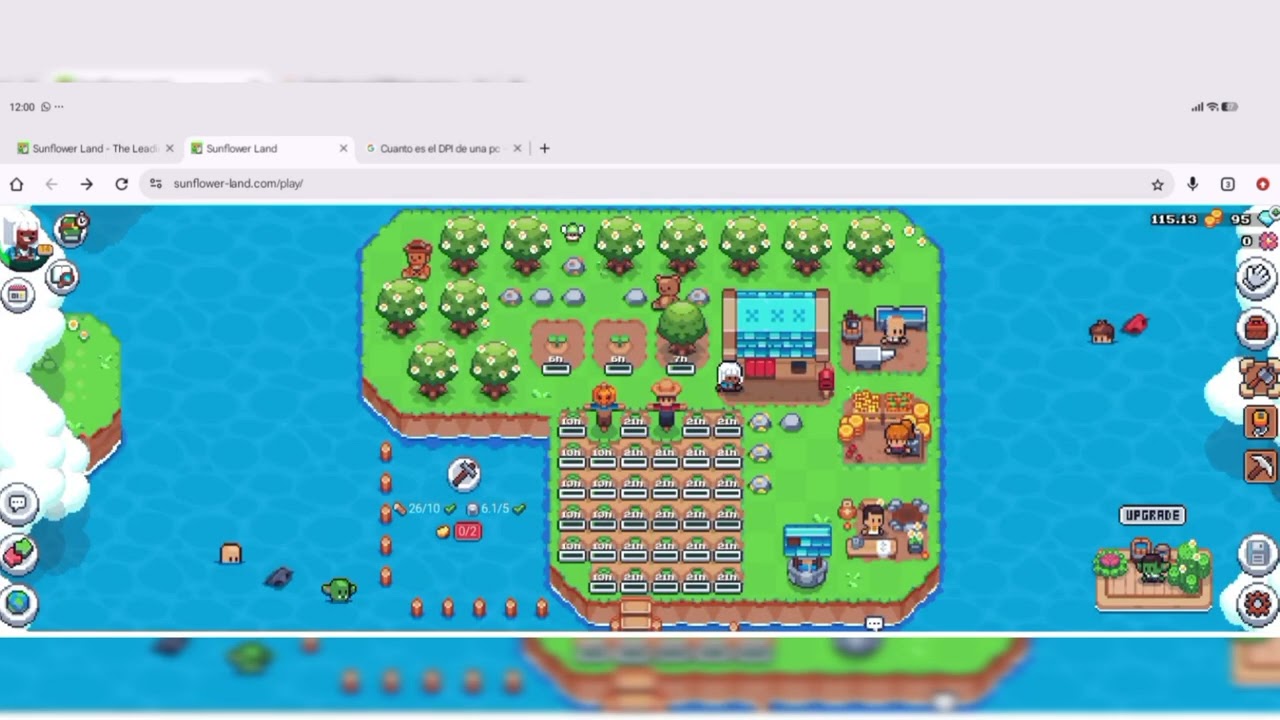Click the brown teddy bear near the stones

click(x=666, y=291)
